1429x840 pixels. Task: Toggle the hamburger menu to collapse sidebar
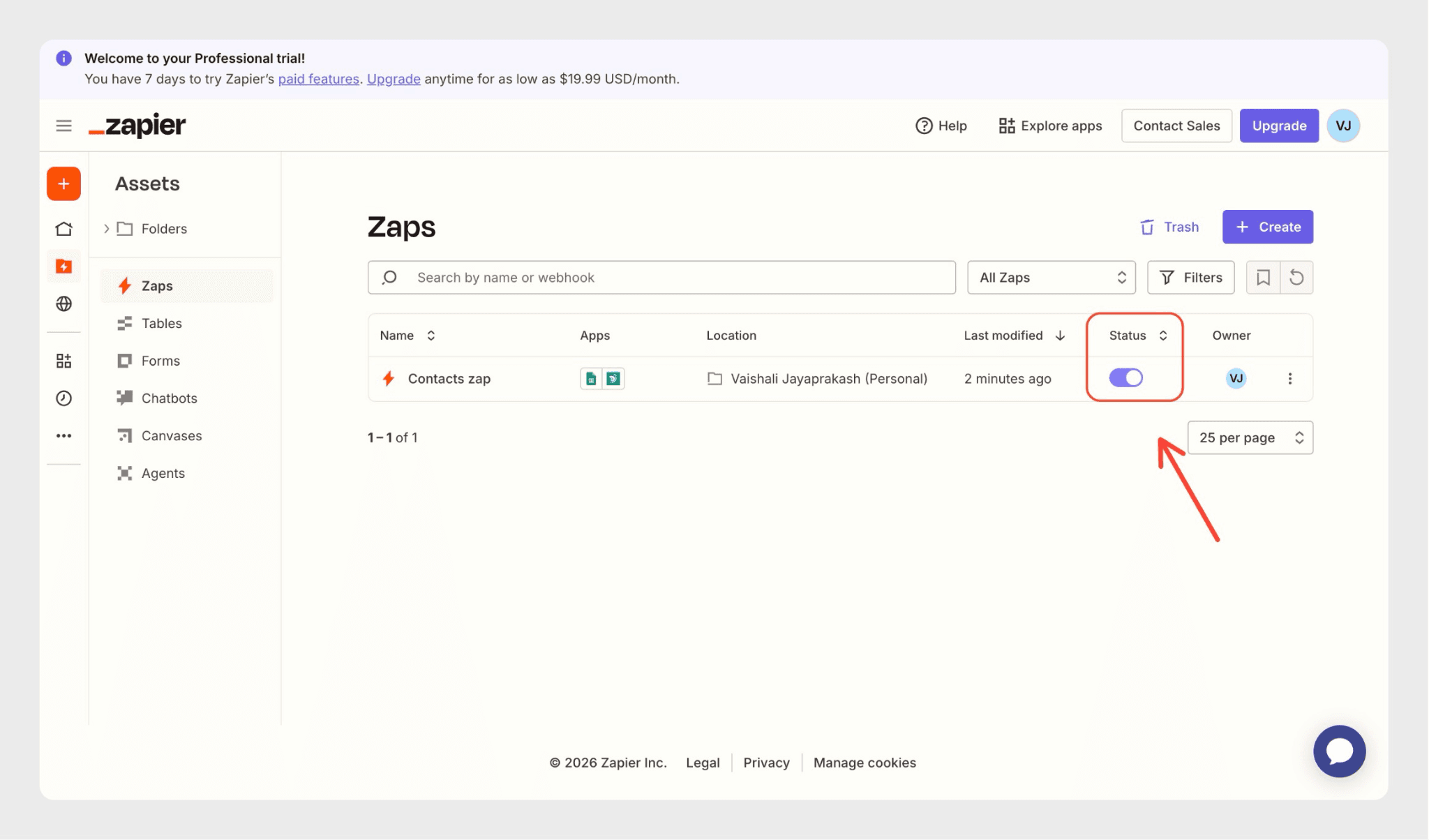tap(63, 126)
